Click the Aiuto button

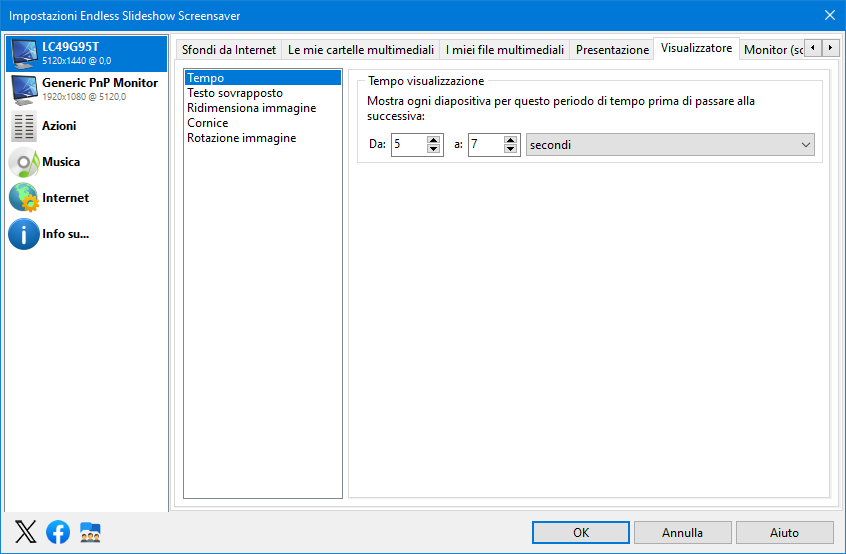tap(784, 532)
